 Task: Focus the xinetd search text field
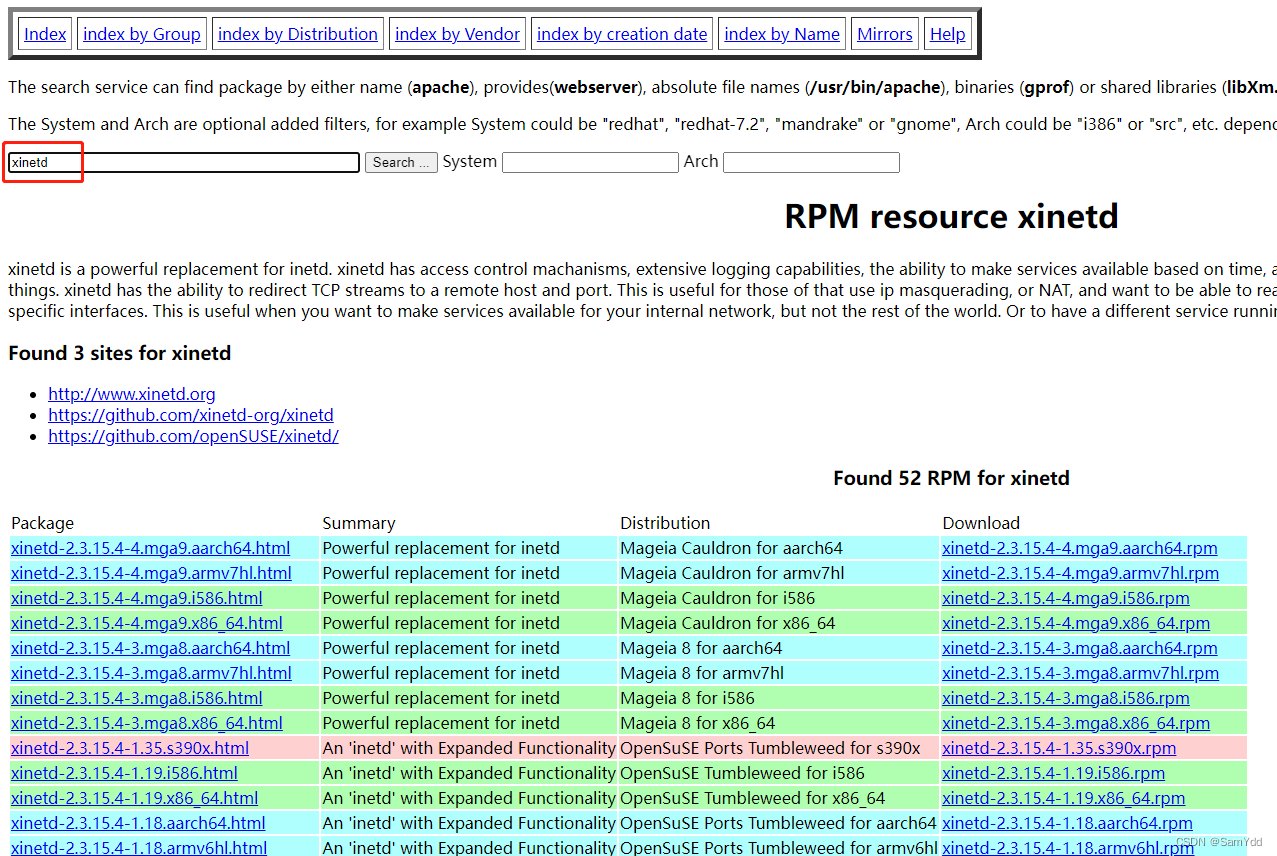point(184,162)
